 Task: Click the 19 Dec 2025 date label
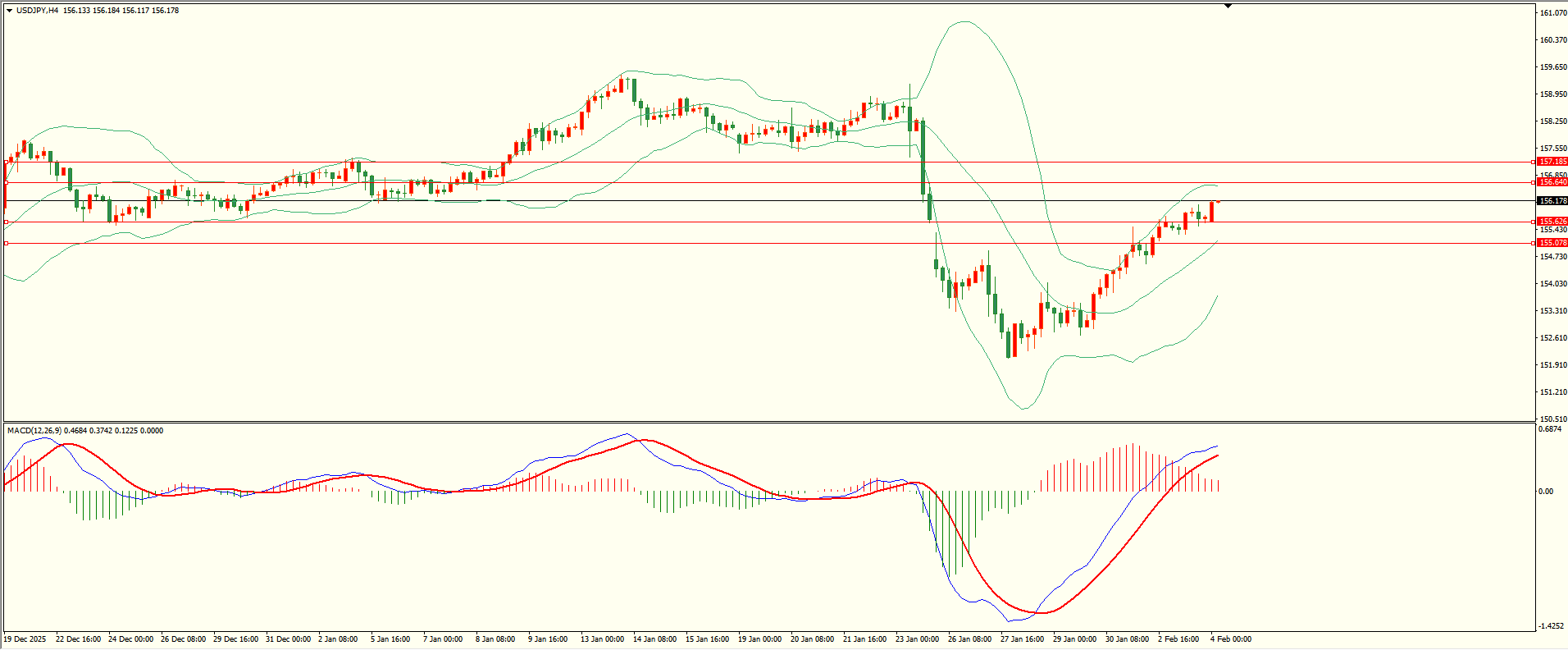coord(25,639)
